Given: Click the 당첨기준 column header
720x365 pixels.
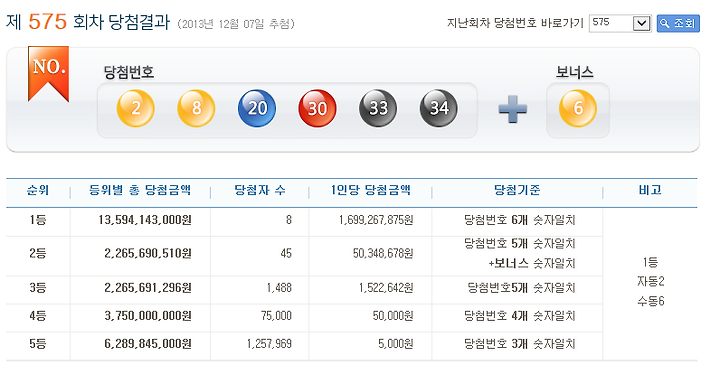Looking at the screenshot, I should tap(517, 190).
